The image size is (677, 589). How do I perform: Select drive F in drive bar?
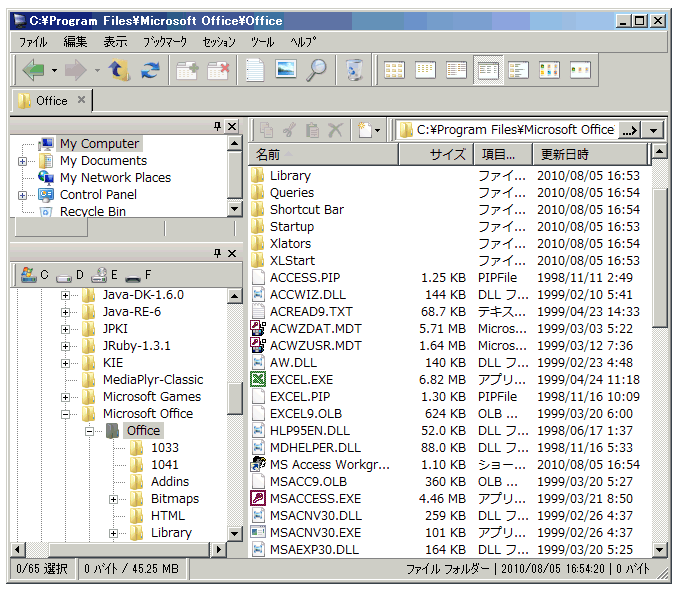point(138,275)
